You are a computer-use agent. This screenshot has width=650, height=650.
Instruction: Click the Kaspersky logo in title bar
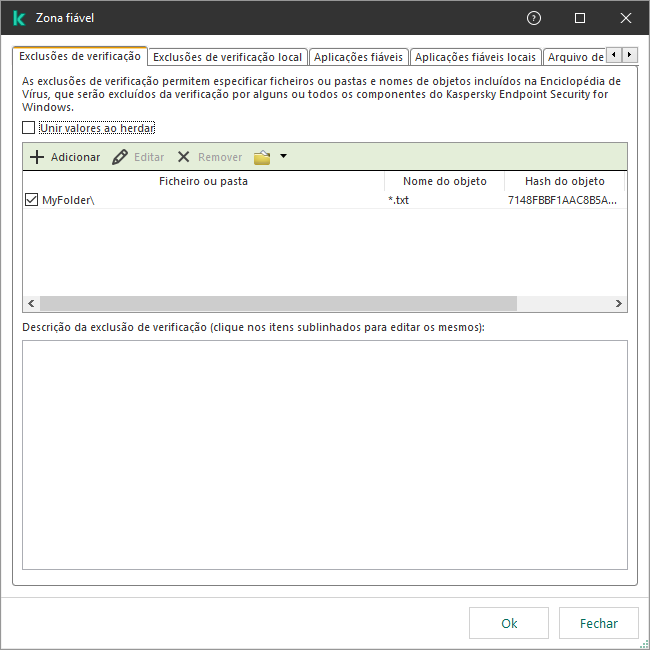click(19, 18)
